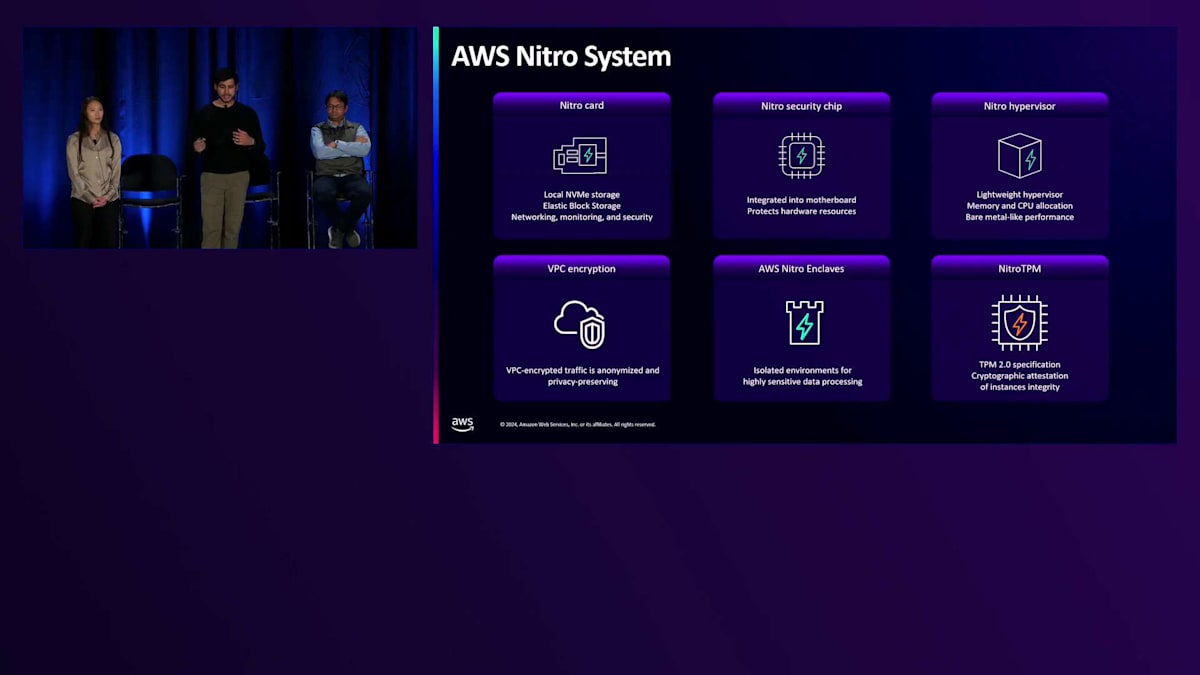Click the text of instances integrity
Screen dimensions: 1200x675
click(x=1020, y=387)
